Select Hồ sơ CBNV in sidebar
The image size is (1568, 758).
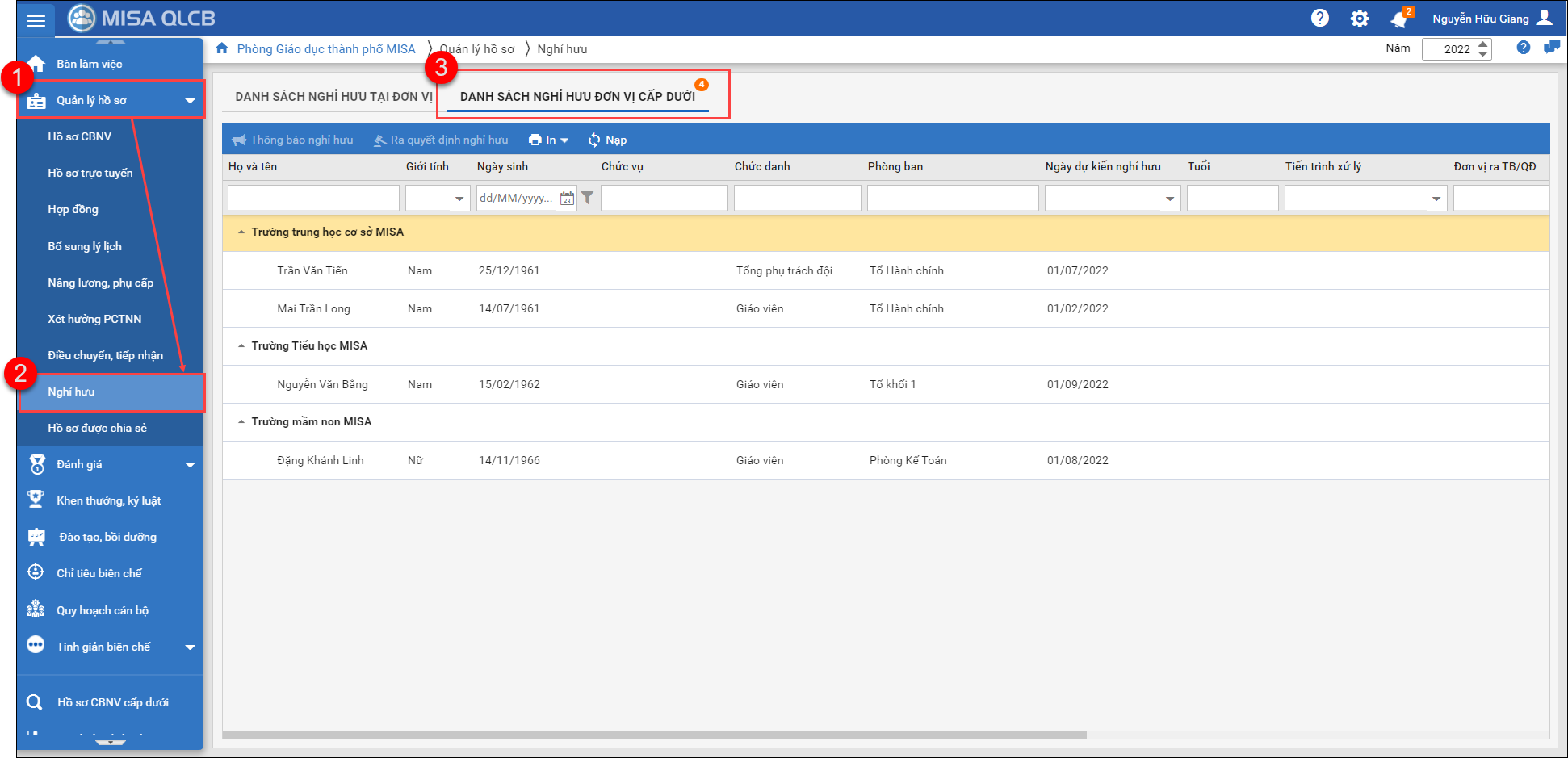80,137
